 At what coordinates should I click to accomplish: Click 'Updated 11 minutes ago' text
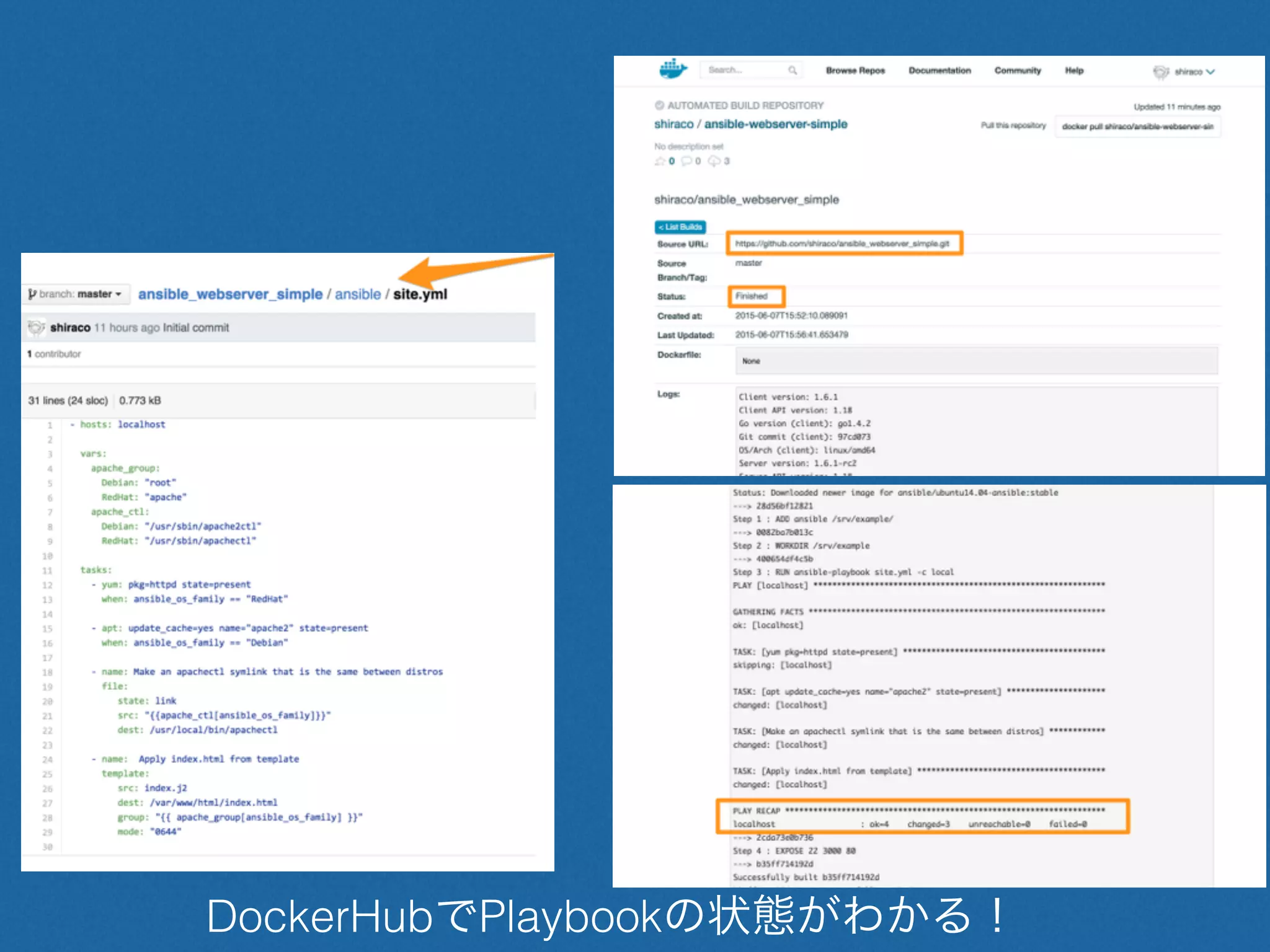click(1177, 107)
